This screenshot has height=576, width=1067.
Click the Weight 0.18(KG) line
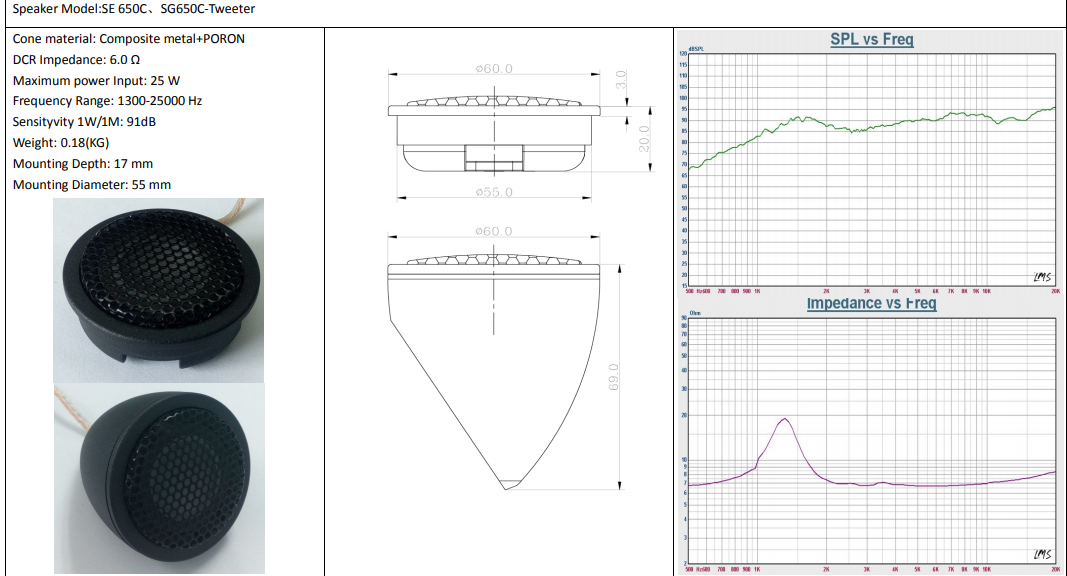pyautogui.click(x=61, y=143)
